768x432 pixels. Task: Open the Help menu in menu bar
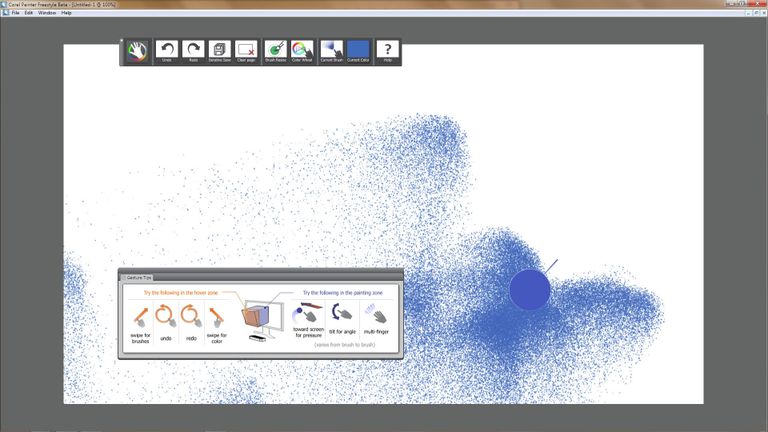66,13
